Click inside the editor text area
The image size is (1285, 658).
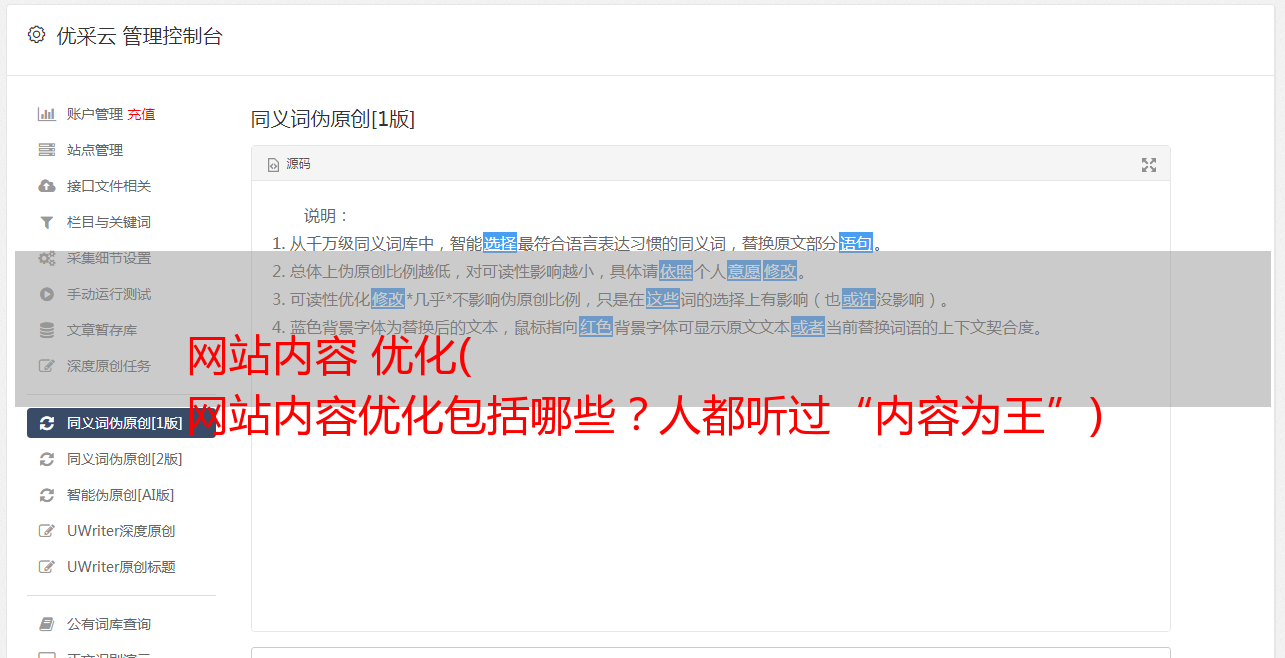click(x=710, y=500)
